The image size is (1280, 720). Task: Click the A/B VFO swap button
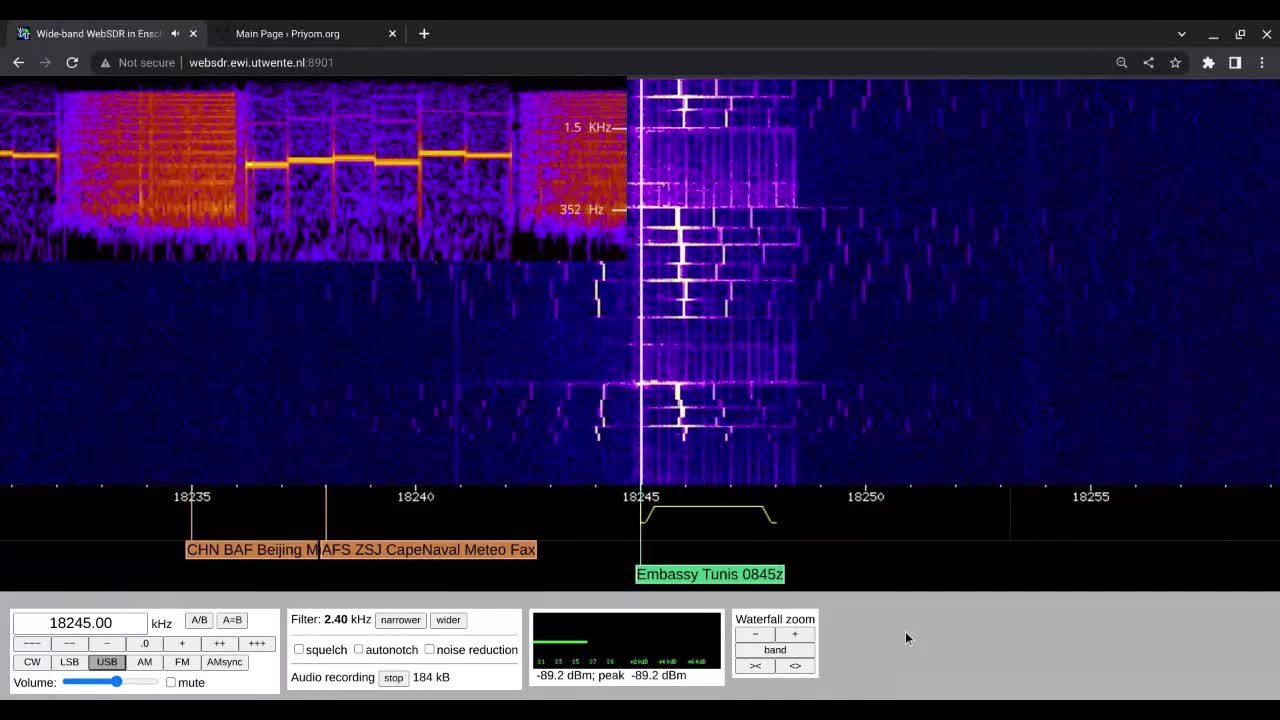tap(199, 620)
